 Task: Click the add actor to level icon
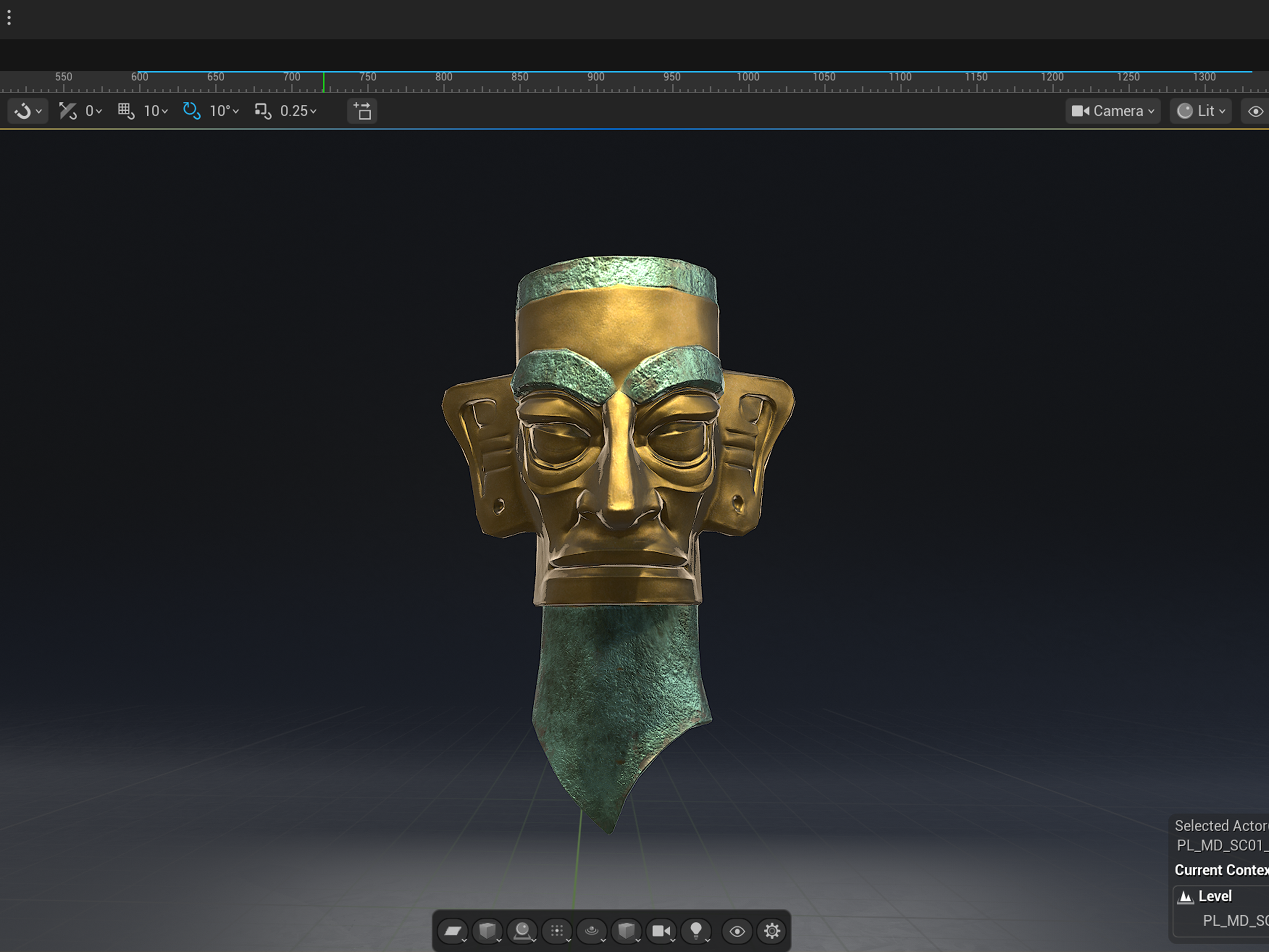(362, 111)
